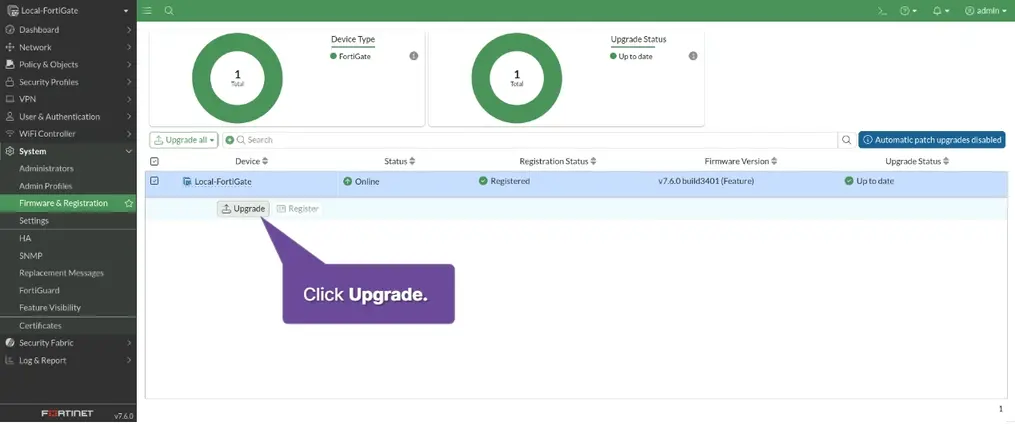
Task: Toggle the Local-FortiGate row checkbox
Action: pyautogui.click(x=154, y=181)
